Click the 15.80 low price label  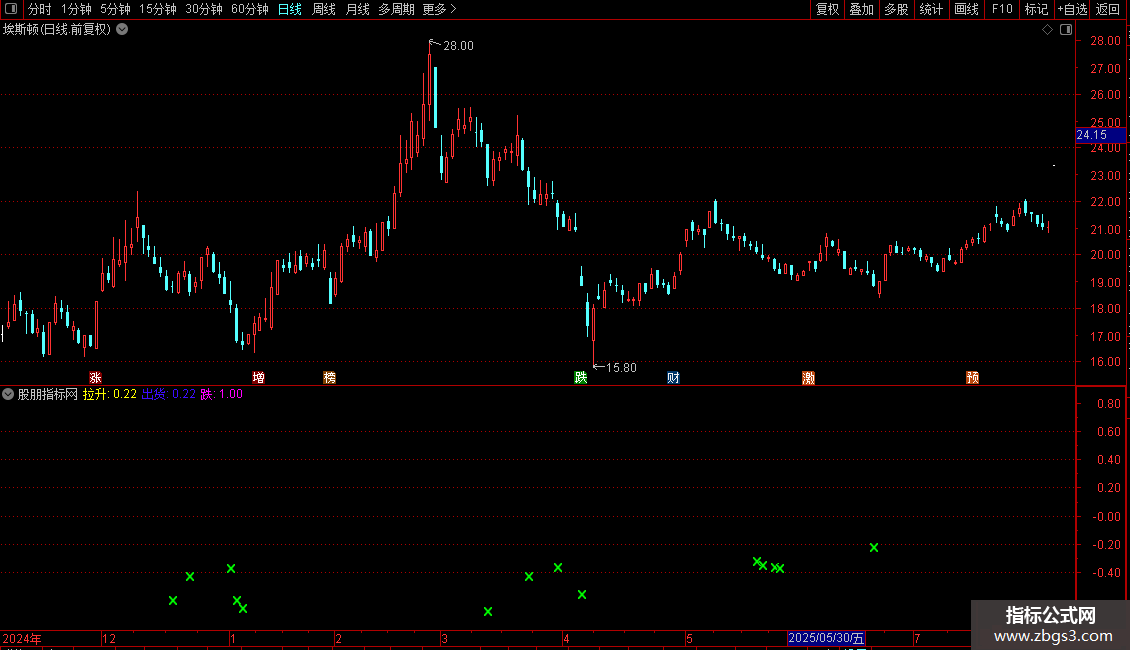tap(620, 368)
